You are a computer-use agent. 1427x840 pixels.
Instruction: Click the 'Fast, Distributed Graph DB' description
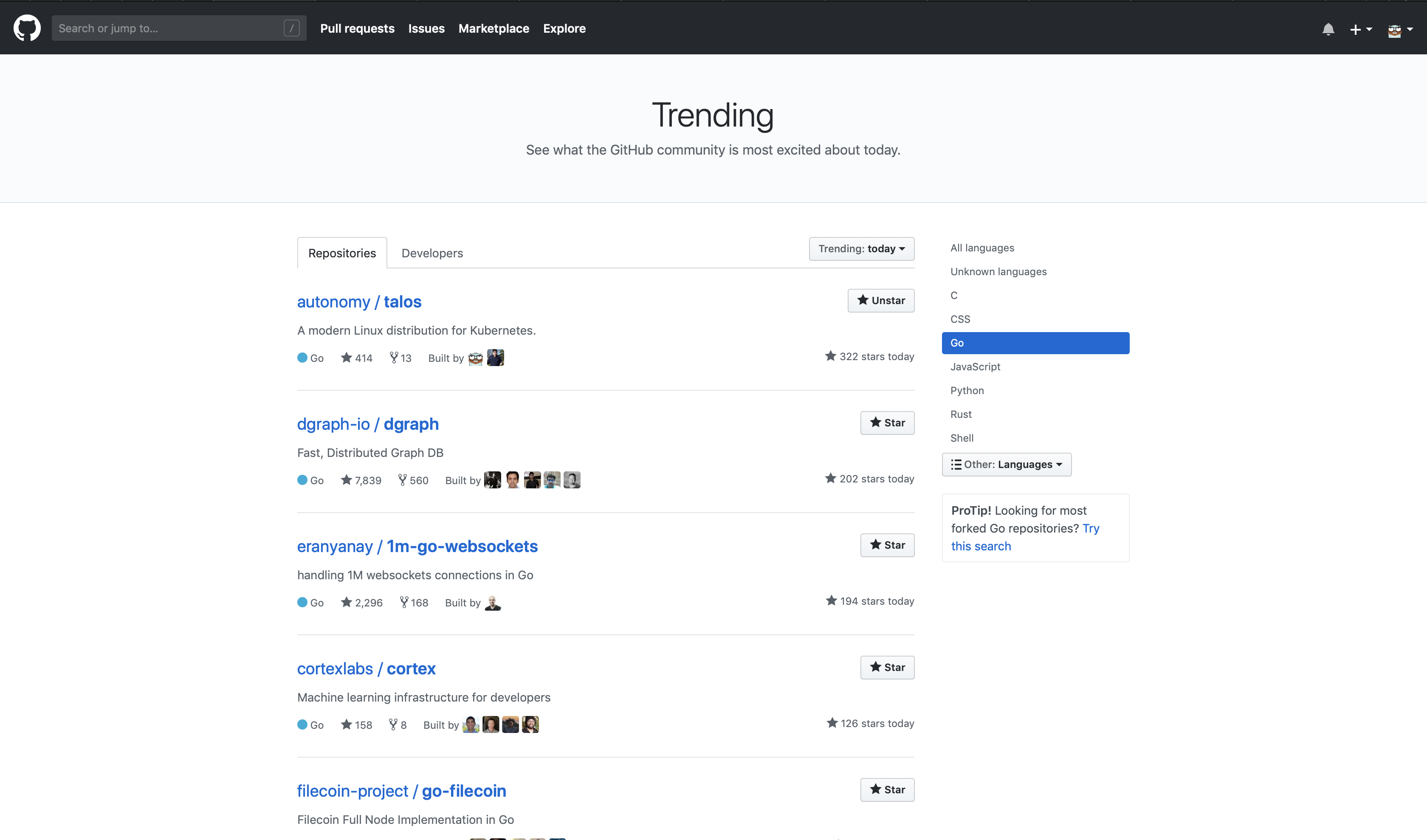pyautogui.click(x=370, y=453)
